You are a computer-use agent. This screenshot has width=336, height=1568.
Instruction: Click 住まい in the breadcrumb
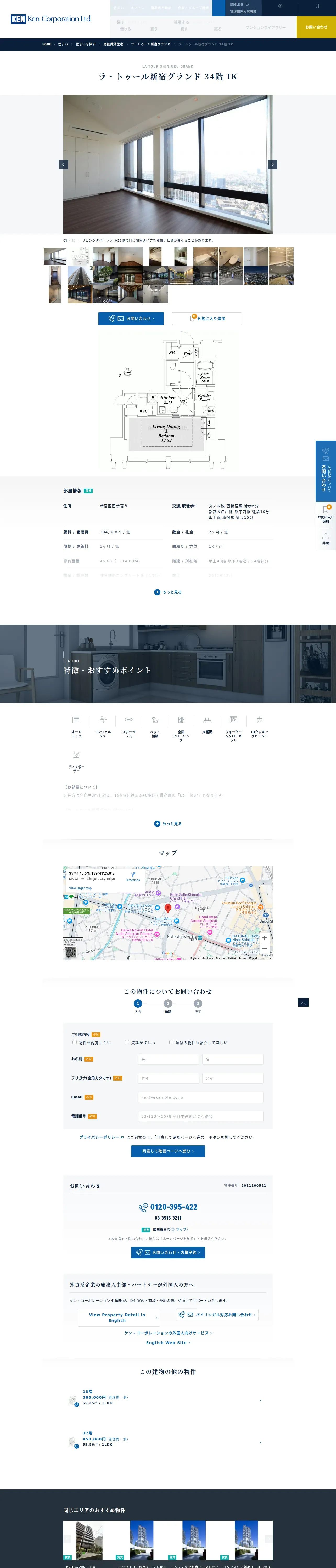(63, 44)
